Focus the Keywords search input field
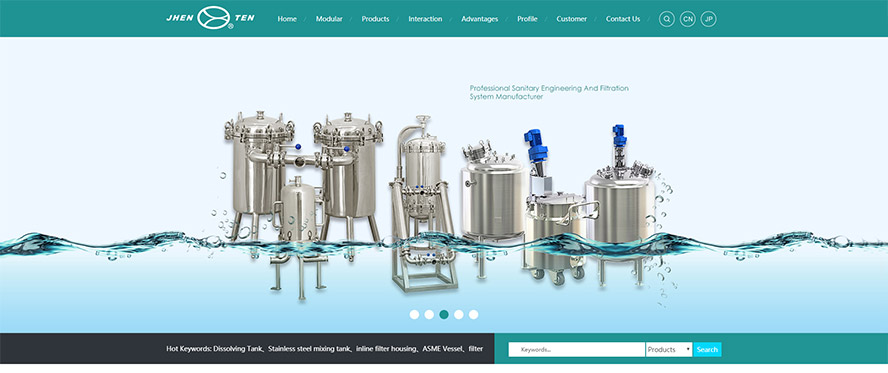This screenshot has width=888, height=373. coord(577,349)
